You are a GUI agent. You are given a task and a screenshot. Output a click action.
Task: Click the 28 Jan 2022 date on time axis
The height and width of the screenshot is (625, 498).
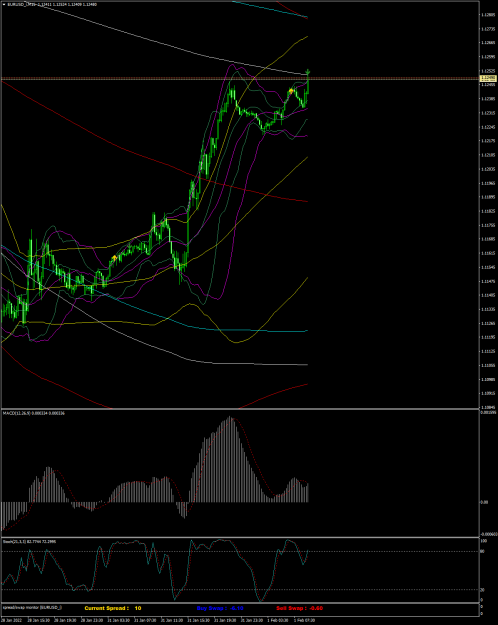click(12, 621)
